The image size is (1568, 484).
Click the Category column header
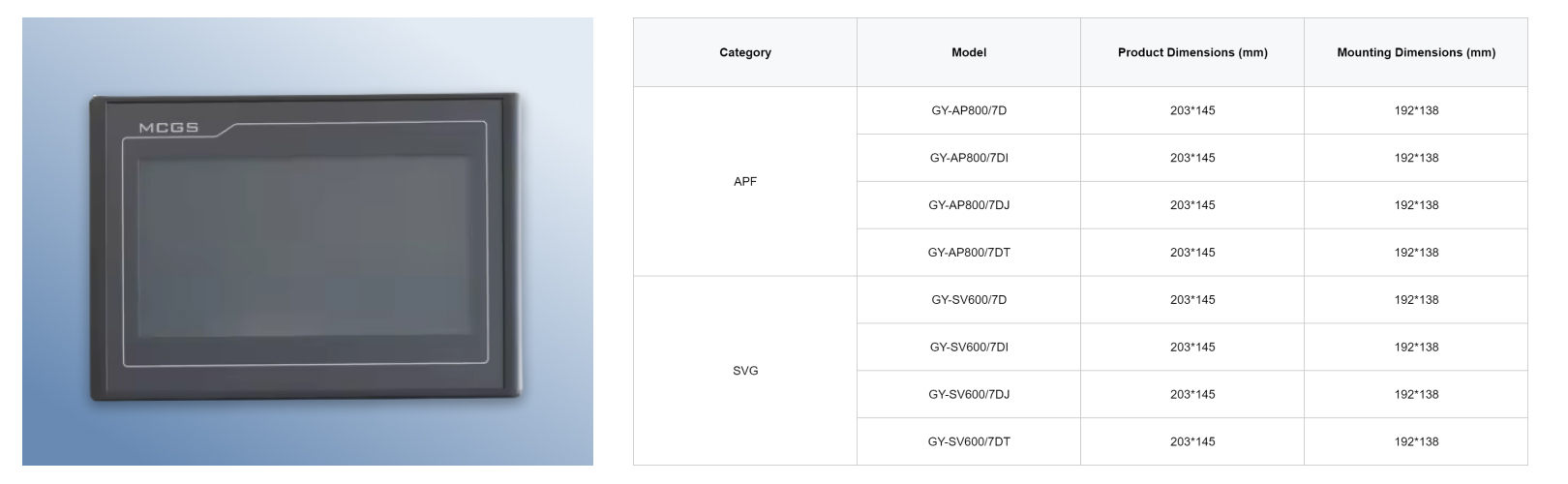pyautogui.click(x=745, y=52)
